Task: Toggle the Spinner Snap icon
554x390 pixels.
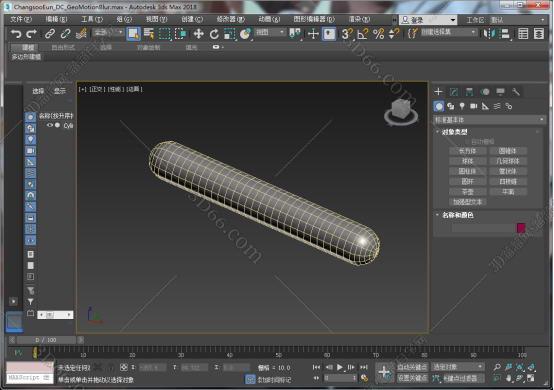Action: tap(394, 34)
